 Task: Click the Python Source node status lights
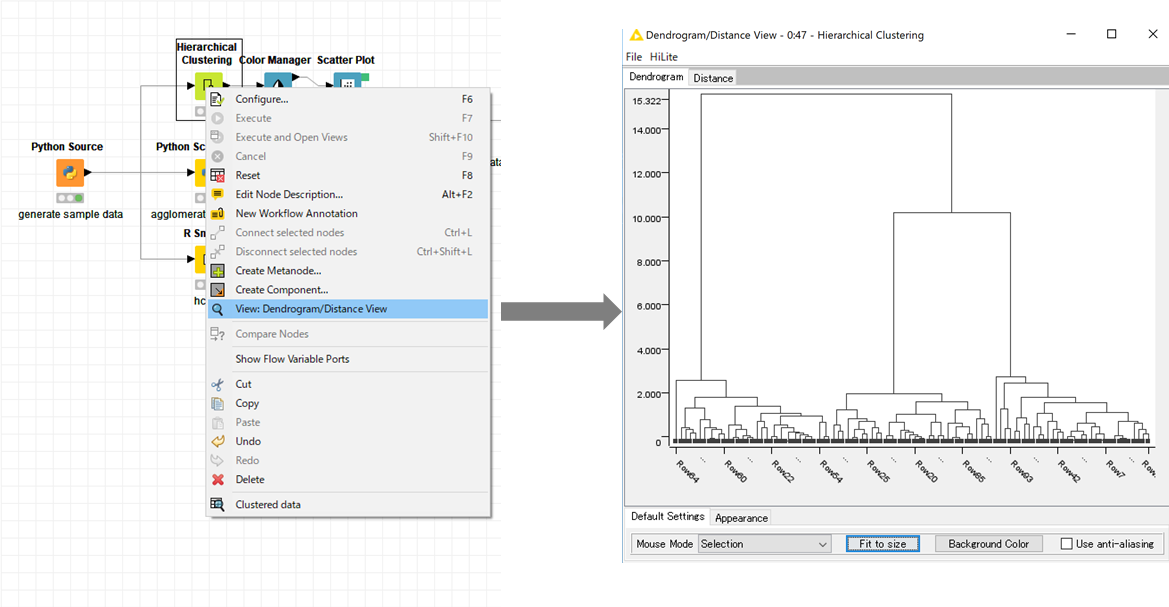pyautogui.click(x=70, y=198)
